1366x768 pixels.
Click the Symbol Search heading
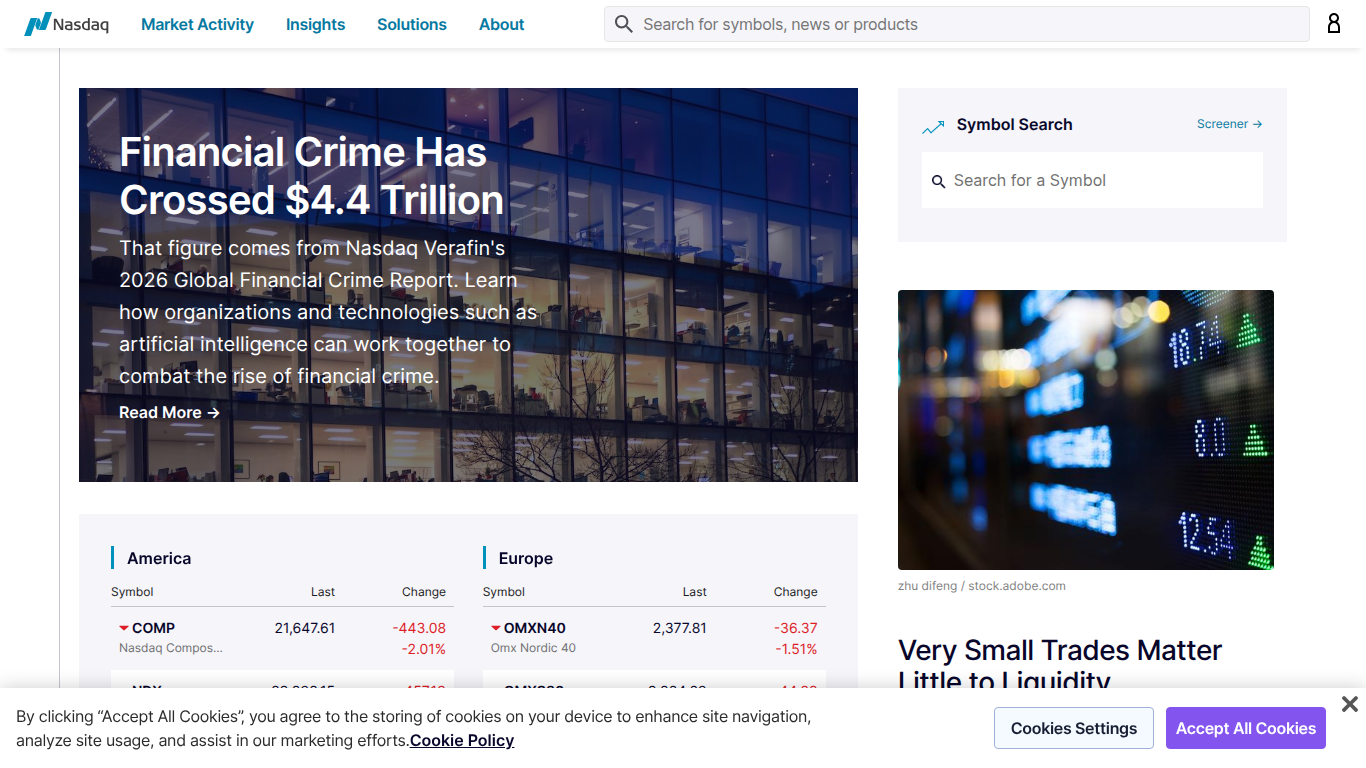pyautogui.click(x=1014, y=124)
